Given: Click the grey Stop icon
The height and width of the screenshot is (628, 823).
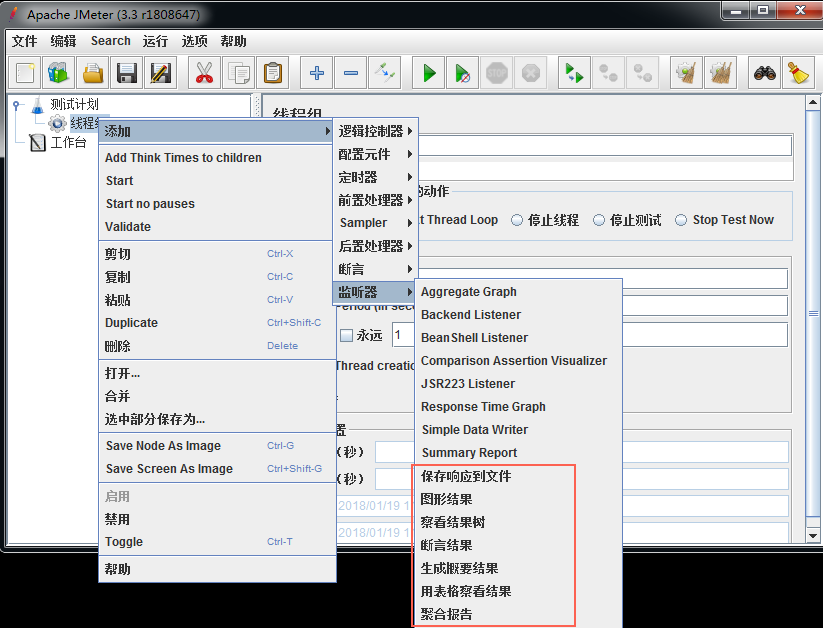Looking at the screenshot, I should [497, 73].
